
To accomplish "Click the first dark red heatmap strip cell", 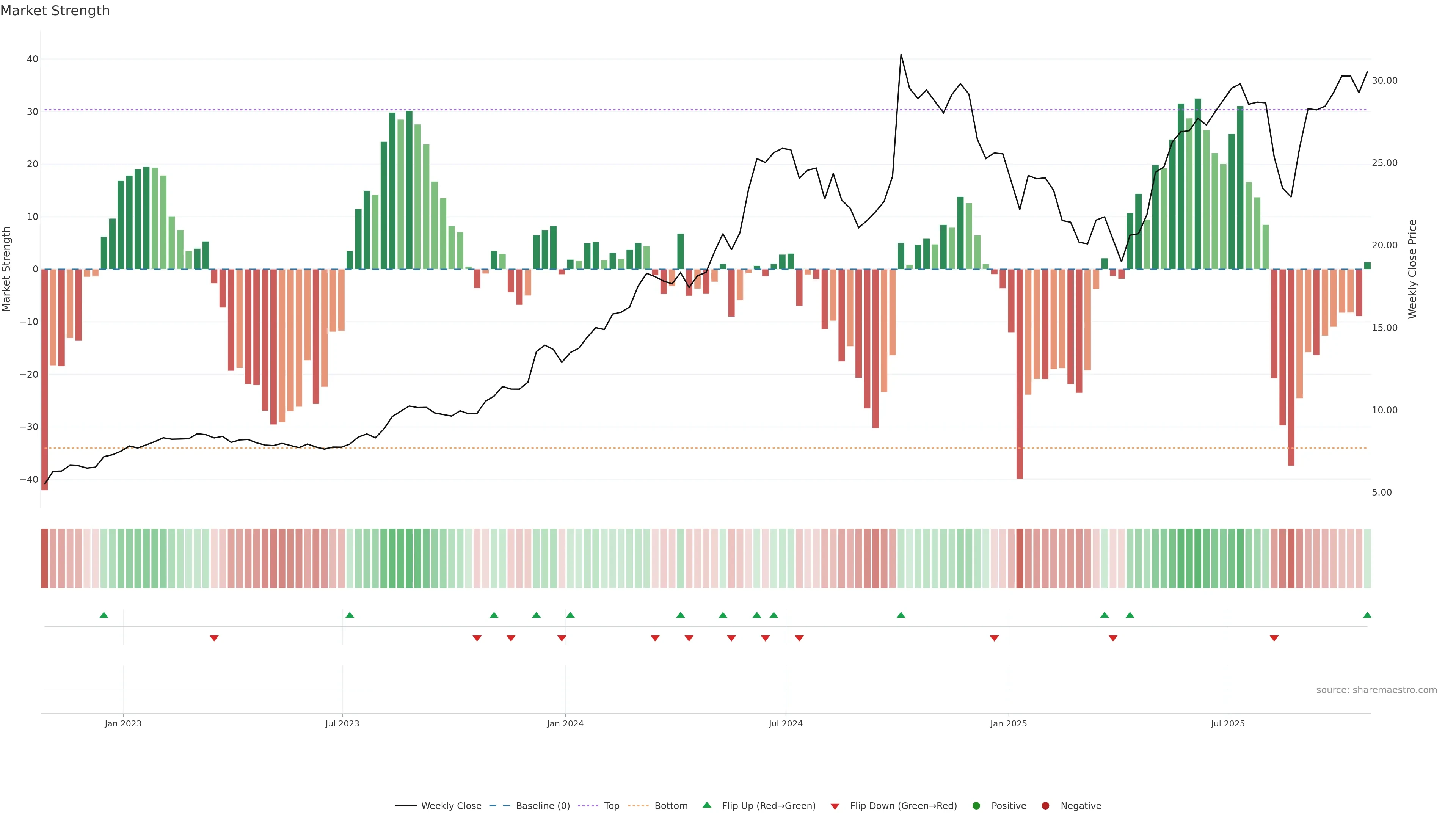I will click(45, 558).
